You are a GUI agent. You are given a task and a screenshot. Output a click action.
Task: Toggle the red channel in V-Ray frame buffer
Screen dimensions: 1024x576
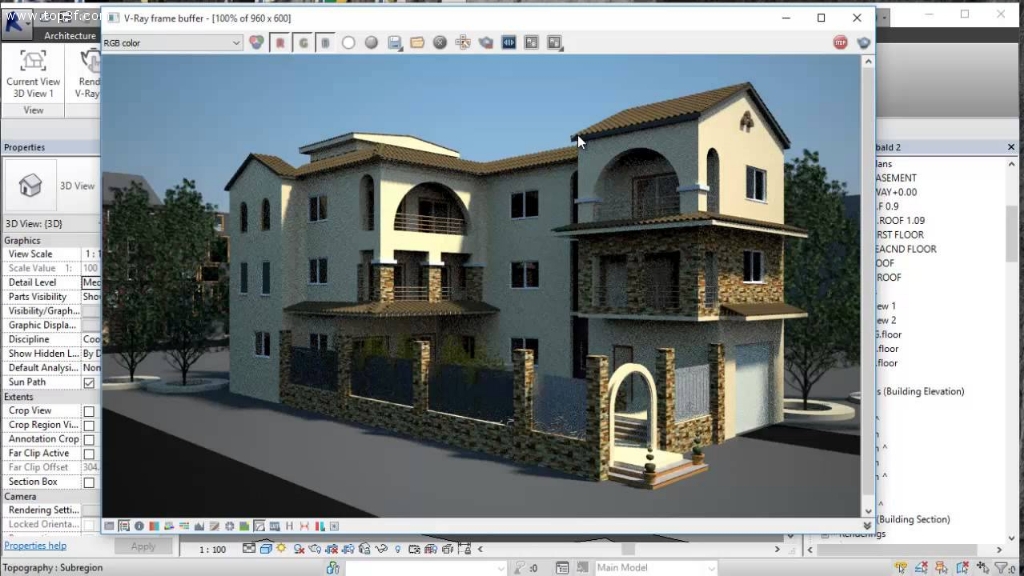[280, 43]
